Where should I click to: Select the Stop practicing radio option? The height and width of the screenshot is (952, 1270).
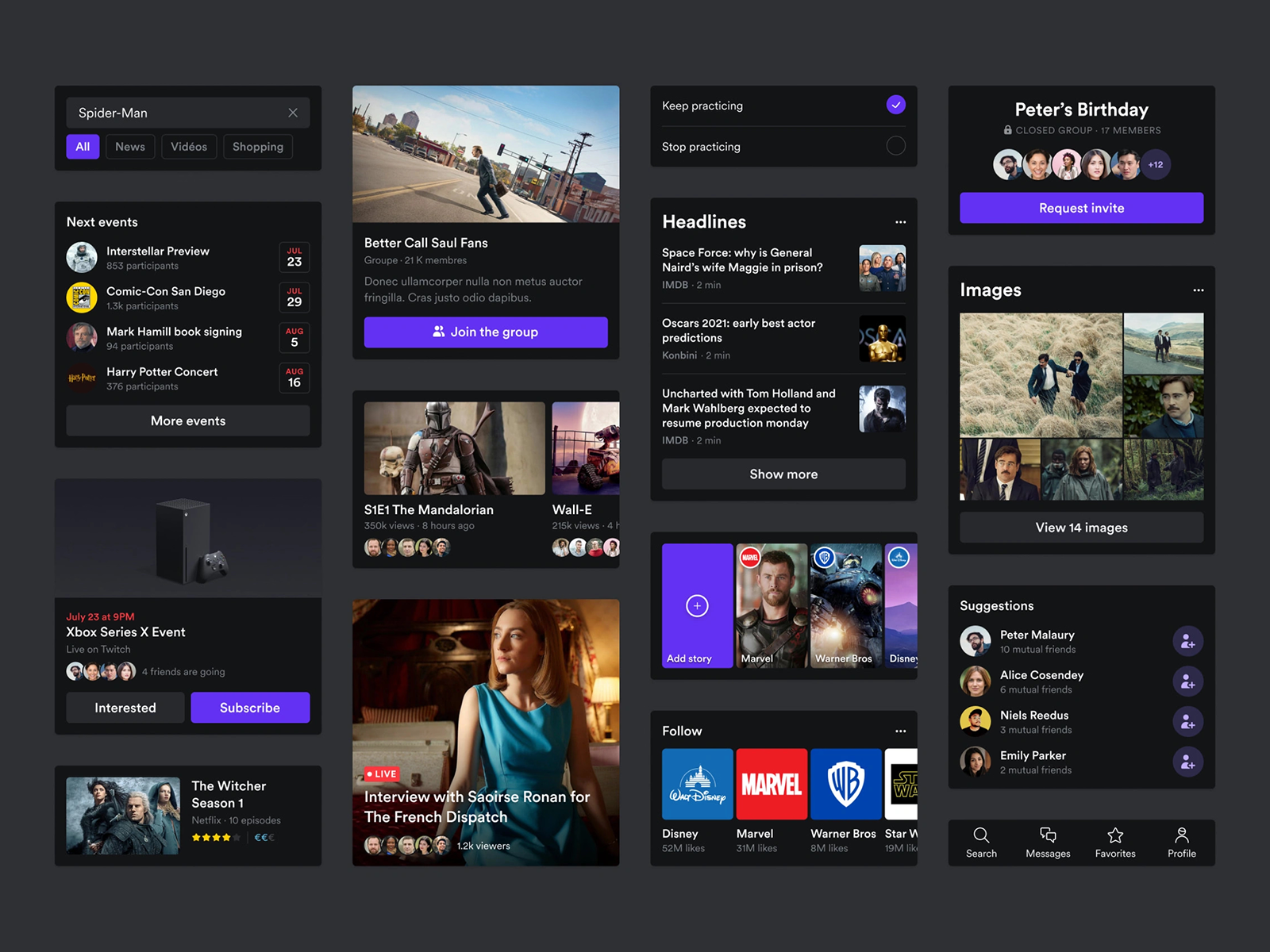click(x=895, y=146)
